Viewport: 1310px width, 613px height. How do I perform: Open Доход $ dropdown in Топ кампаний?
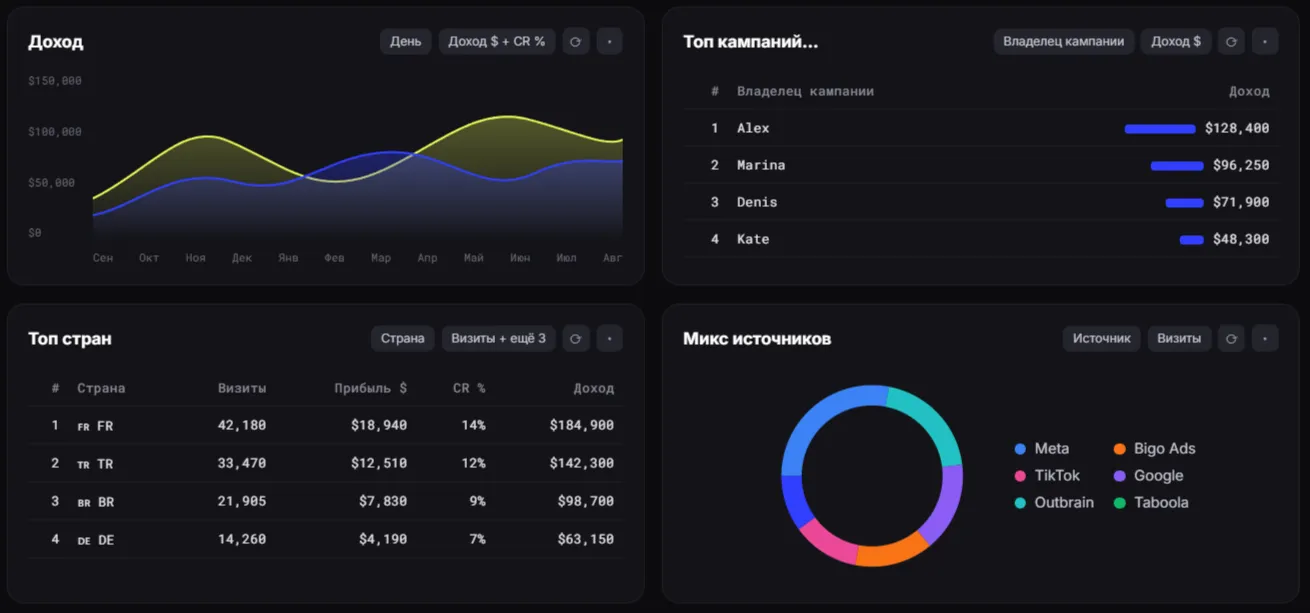click(1176, 41)
